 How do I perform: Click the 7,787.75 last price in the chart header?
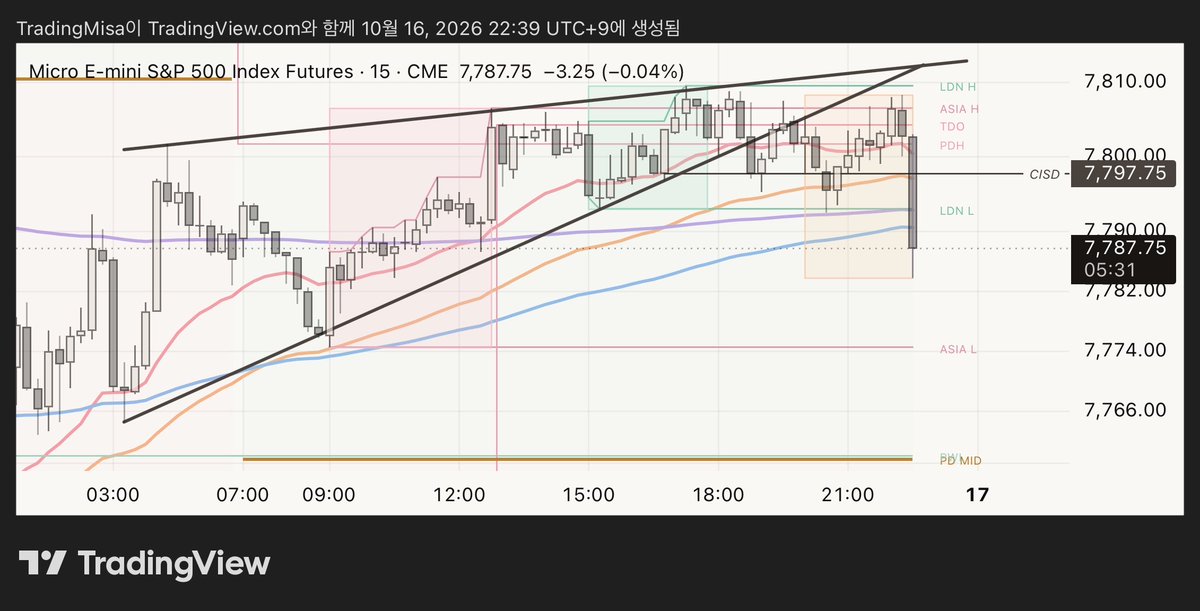coord(494,71)
